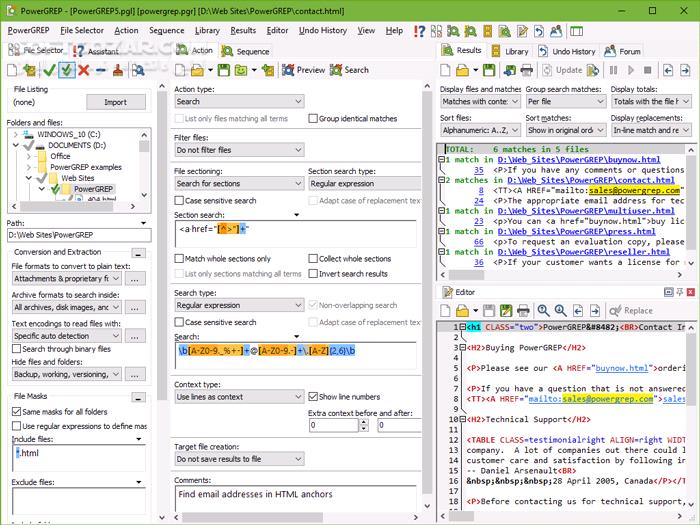The height and width of the screenshot is (525, 700).
Task: Click the Editor find next magnifier icon
Action: point(560,310)
